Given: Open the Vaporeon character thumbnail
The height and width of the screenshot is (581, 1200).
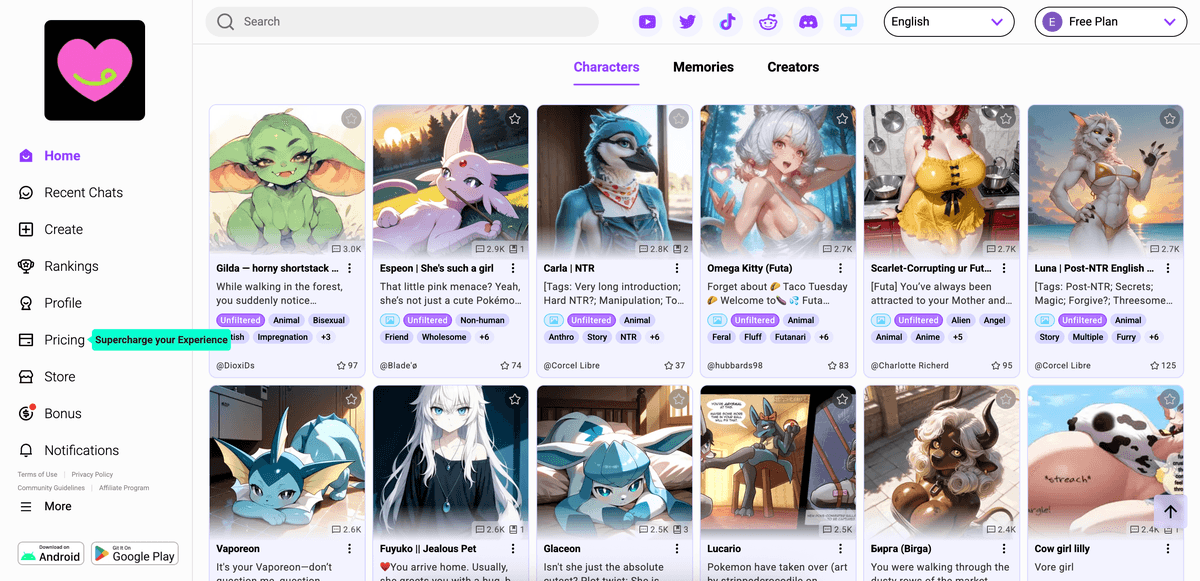Looking at the screenshot, I should (x=287, y=462).
